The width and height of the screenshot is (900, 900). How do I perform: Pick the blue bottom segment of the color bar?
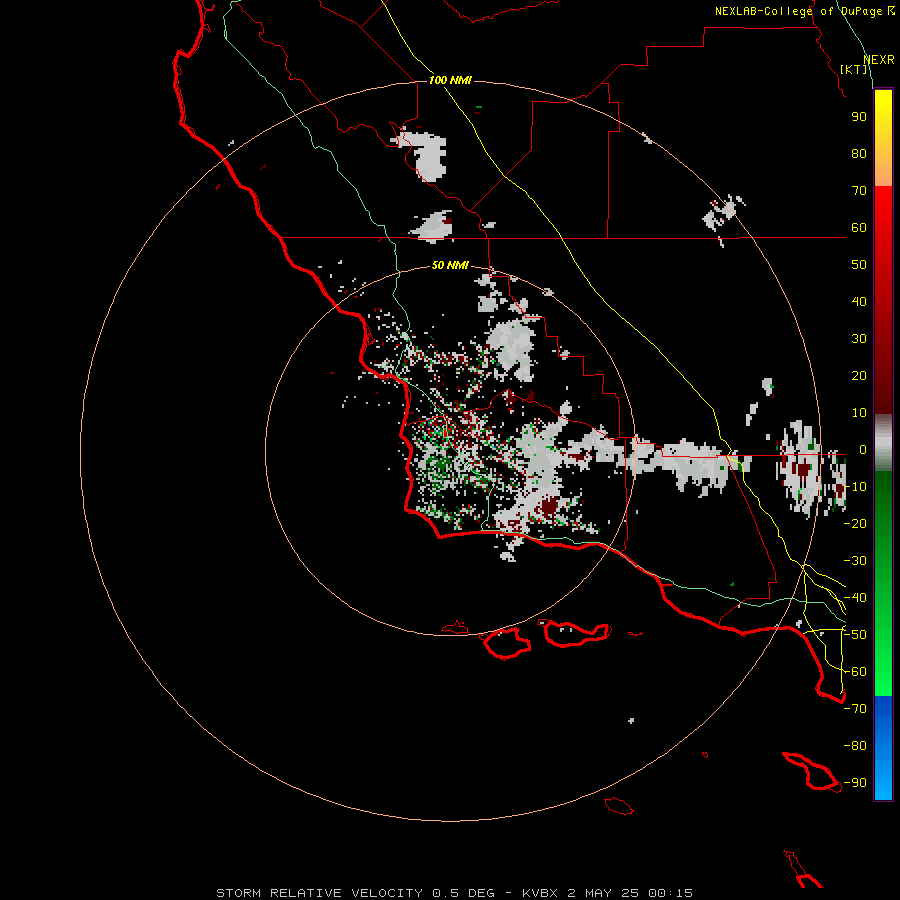click(x=883, y=748)
